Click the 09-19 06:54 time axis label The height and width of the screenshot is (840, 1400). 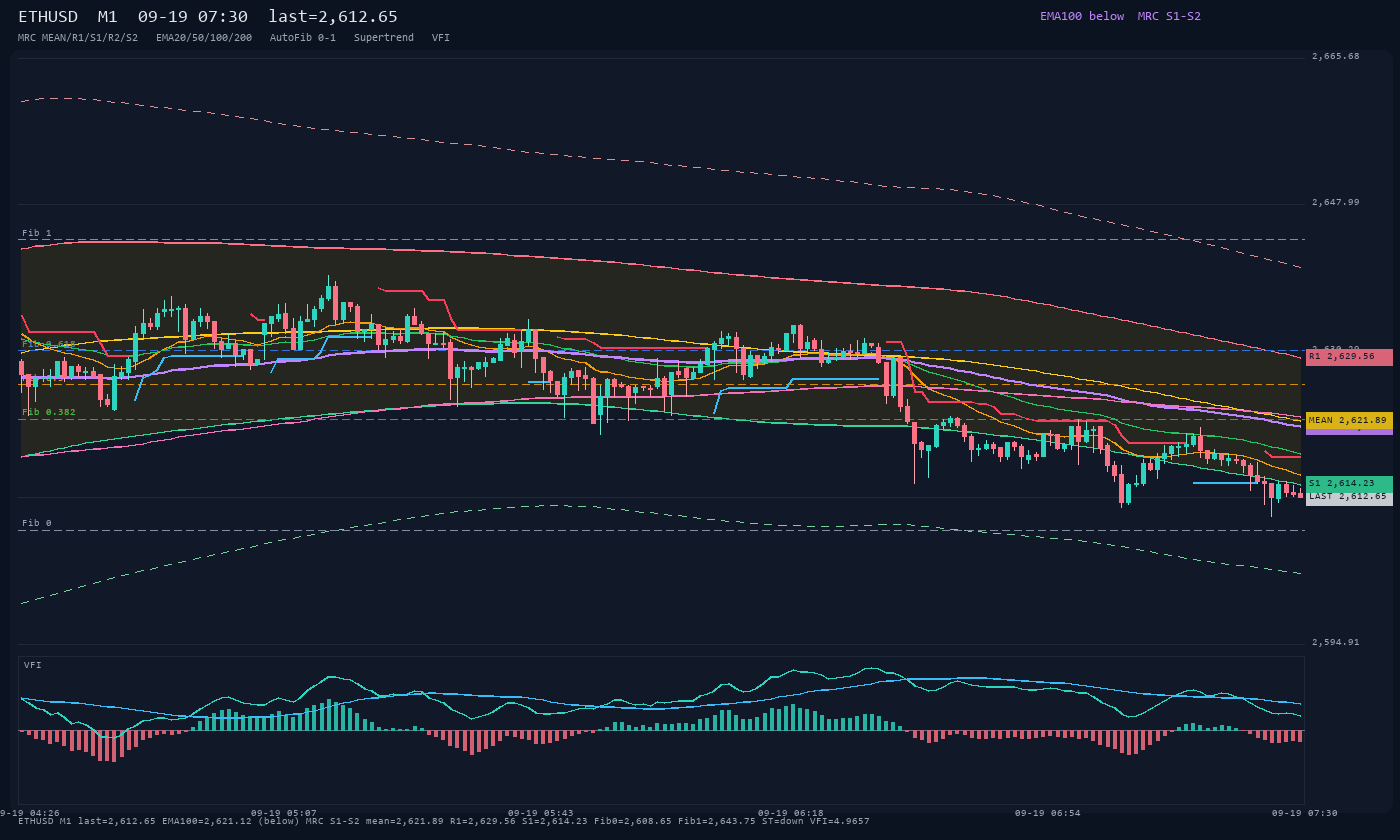click(1048, 813)
